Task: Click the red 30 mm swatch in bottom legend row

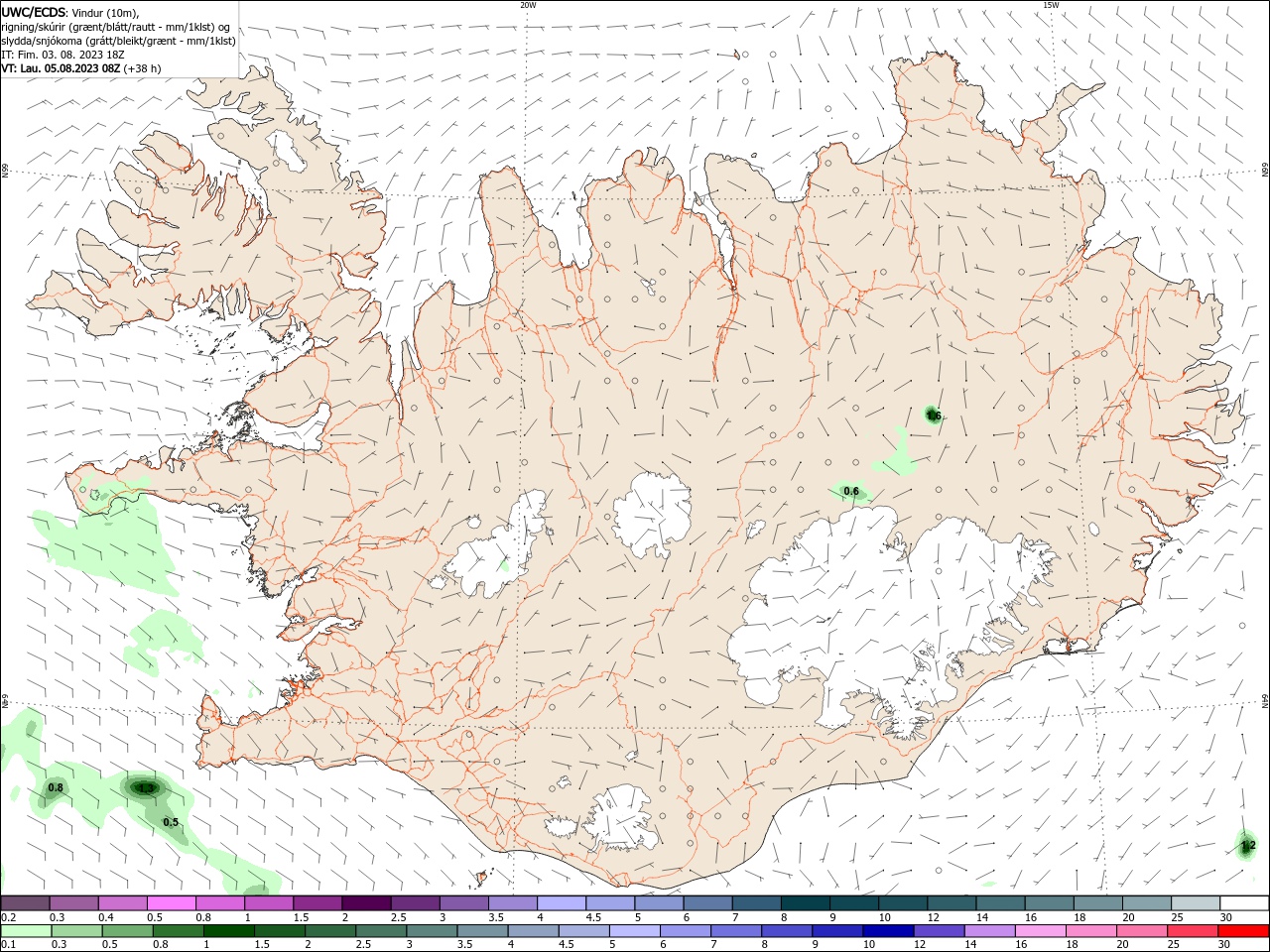Action: (x=1243, y=931)
